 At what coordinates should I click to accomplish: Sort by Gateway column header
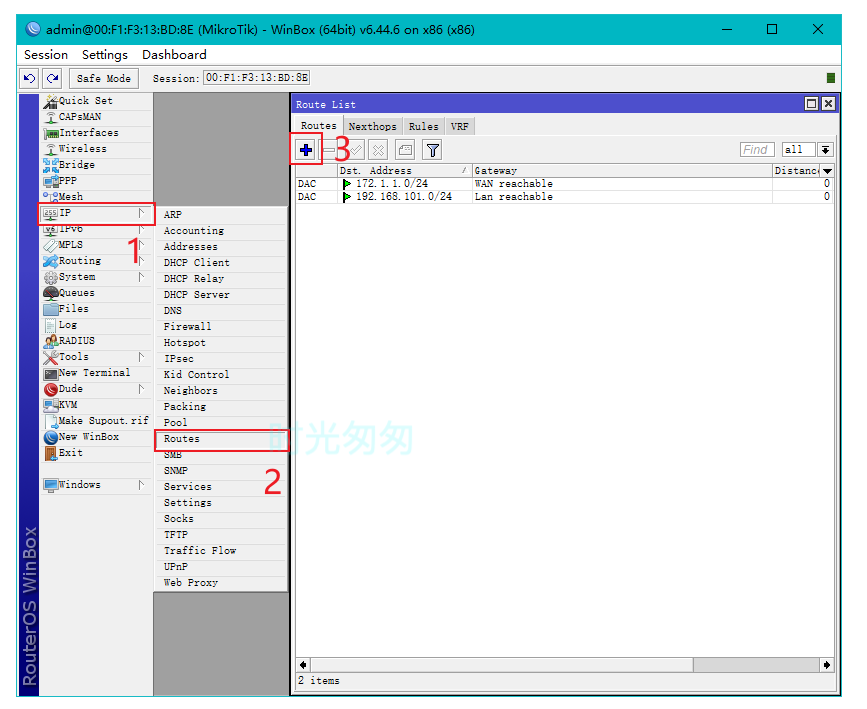click(622, 171)
